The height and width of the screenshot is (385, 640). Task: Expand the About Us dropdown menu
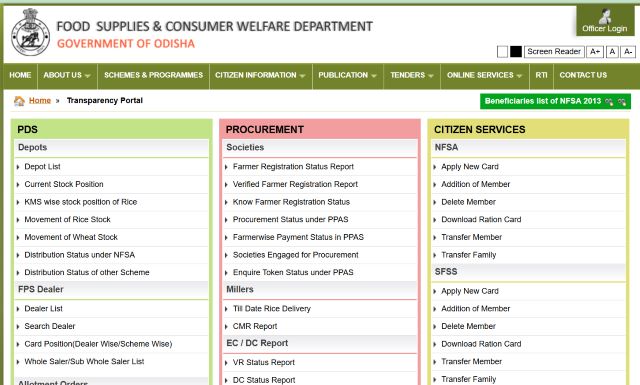[x=67, y=76]
